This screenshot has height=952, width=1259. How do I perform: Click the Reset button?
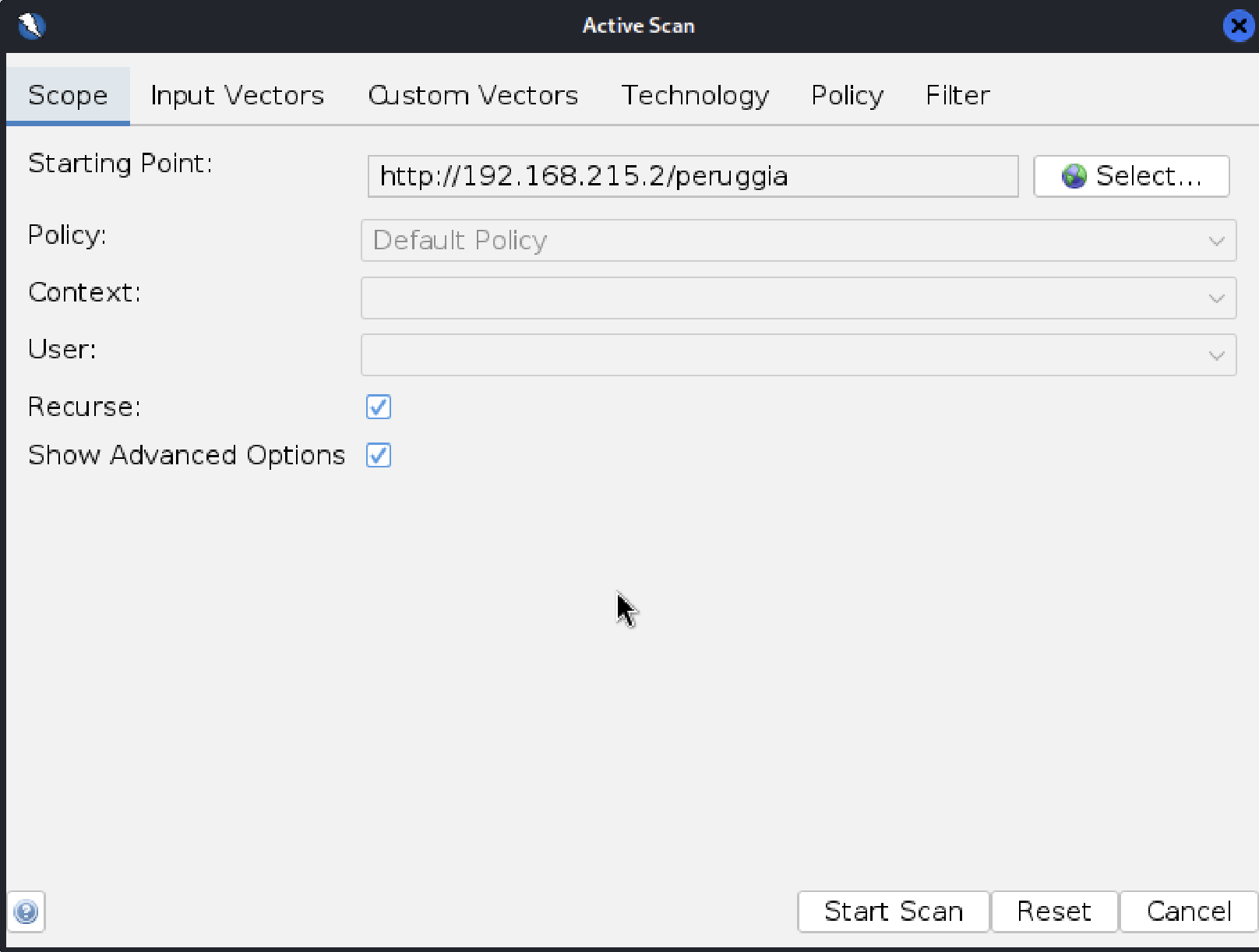pos(1054,911)
